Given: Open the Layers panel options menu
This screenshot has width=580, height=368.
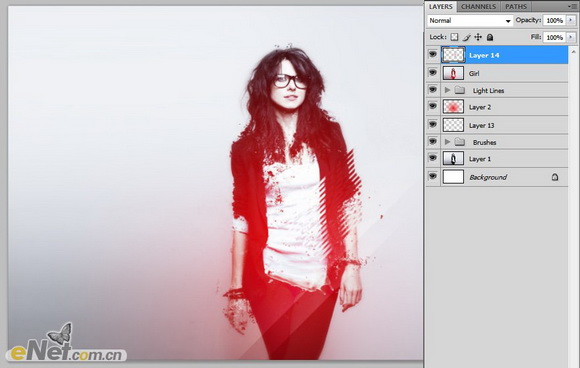Looking at the screenshot, I should (570, 6).
